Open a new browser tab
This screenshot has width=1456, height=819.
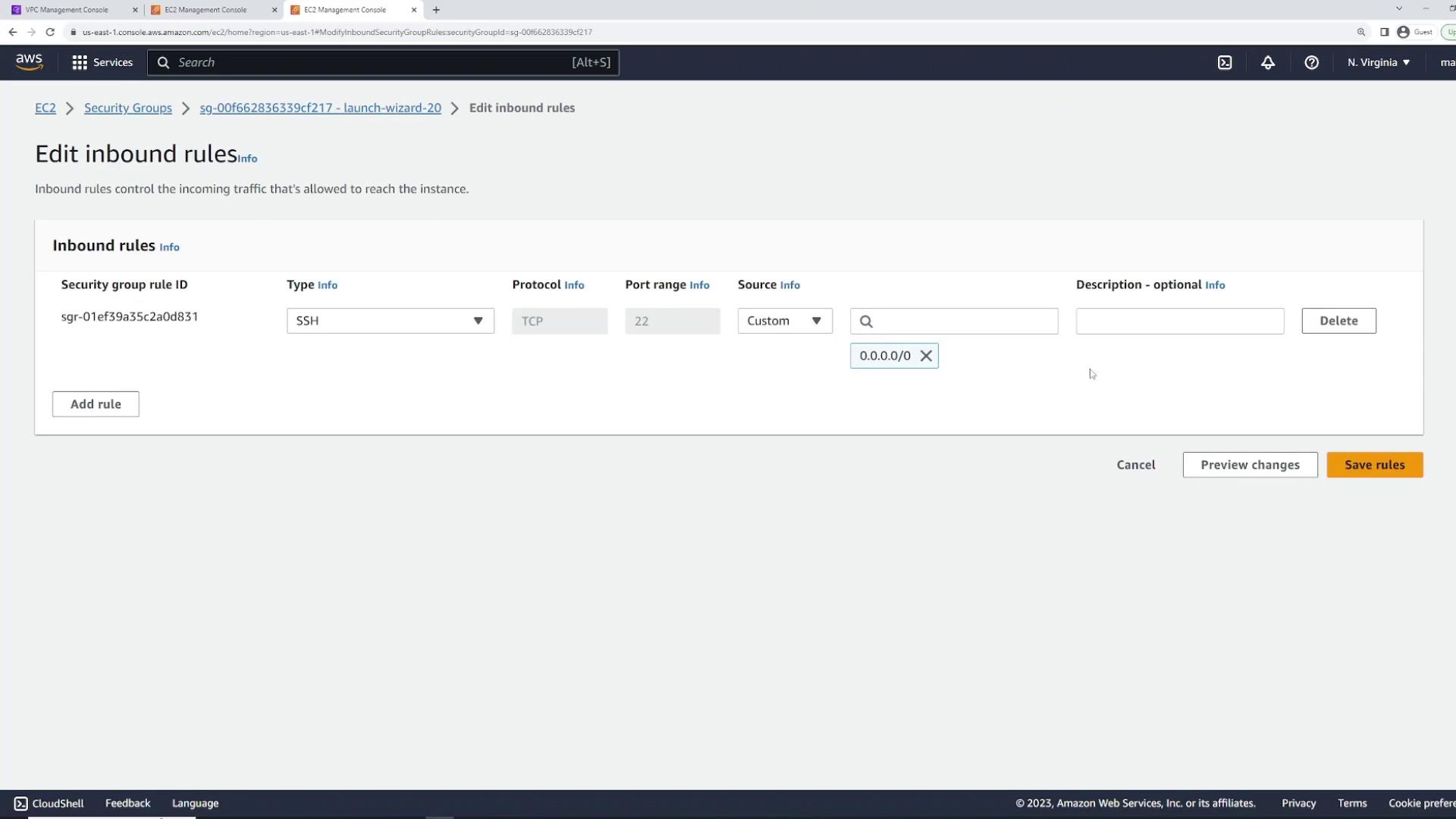[x=436, y=10]
